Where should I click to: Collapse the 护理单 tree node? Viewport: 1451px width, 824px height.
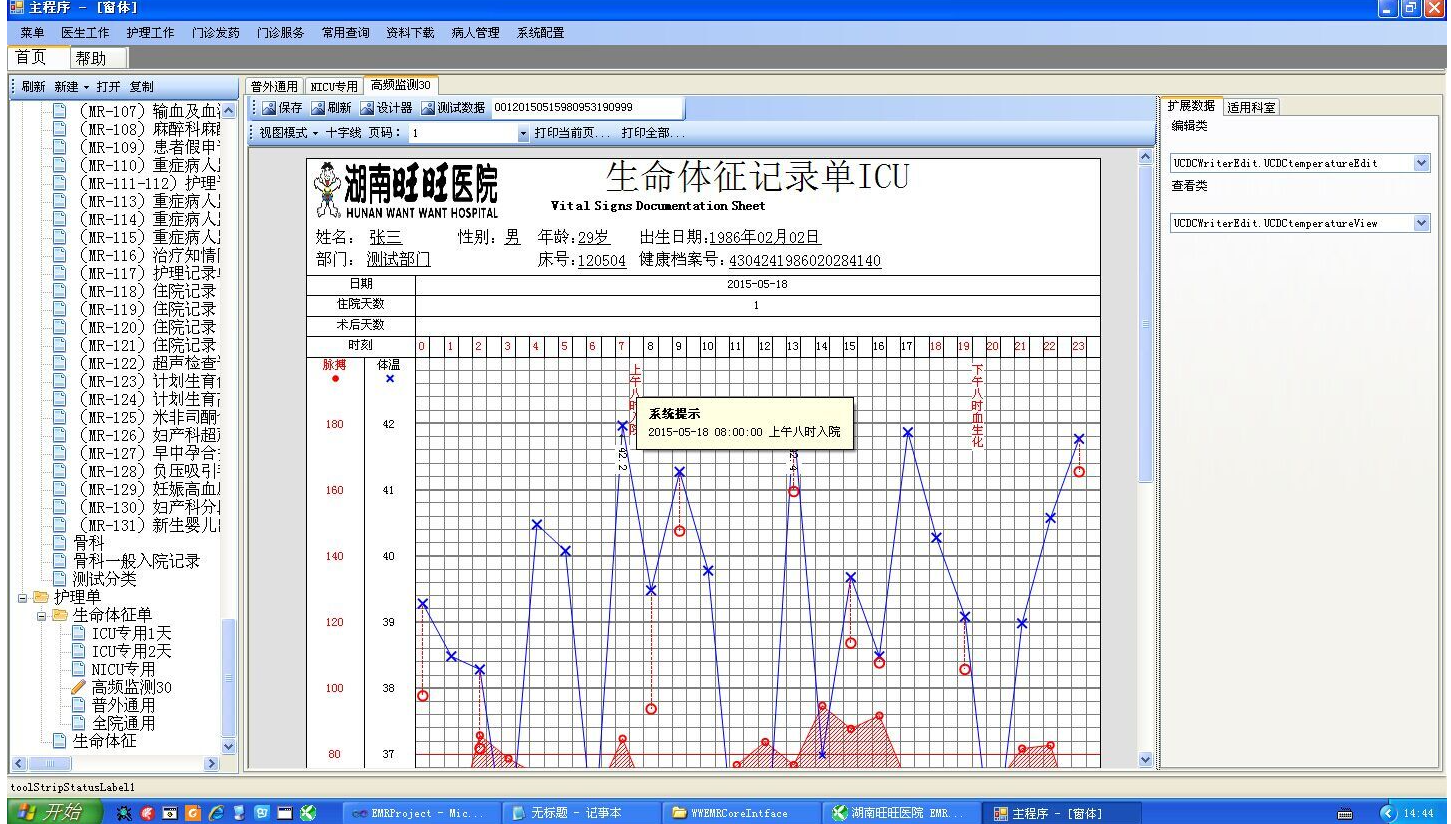coord(23,597)
